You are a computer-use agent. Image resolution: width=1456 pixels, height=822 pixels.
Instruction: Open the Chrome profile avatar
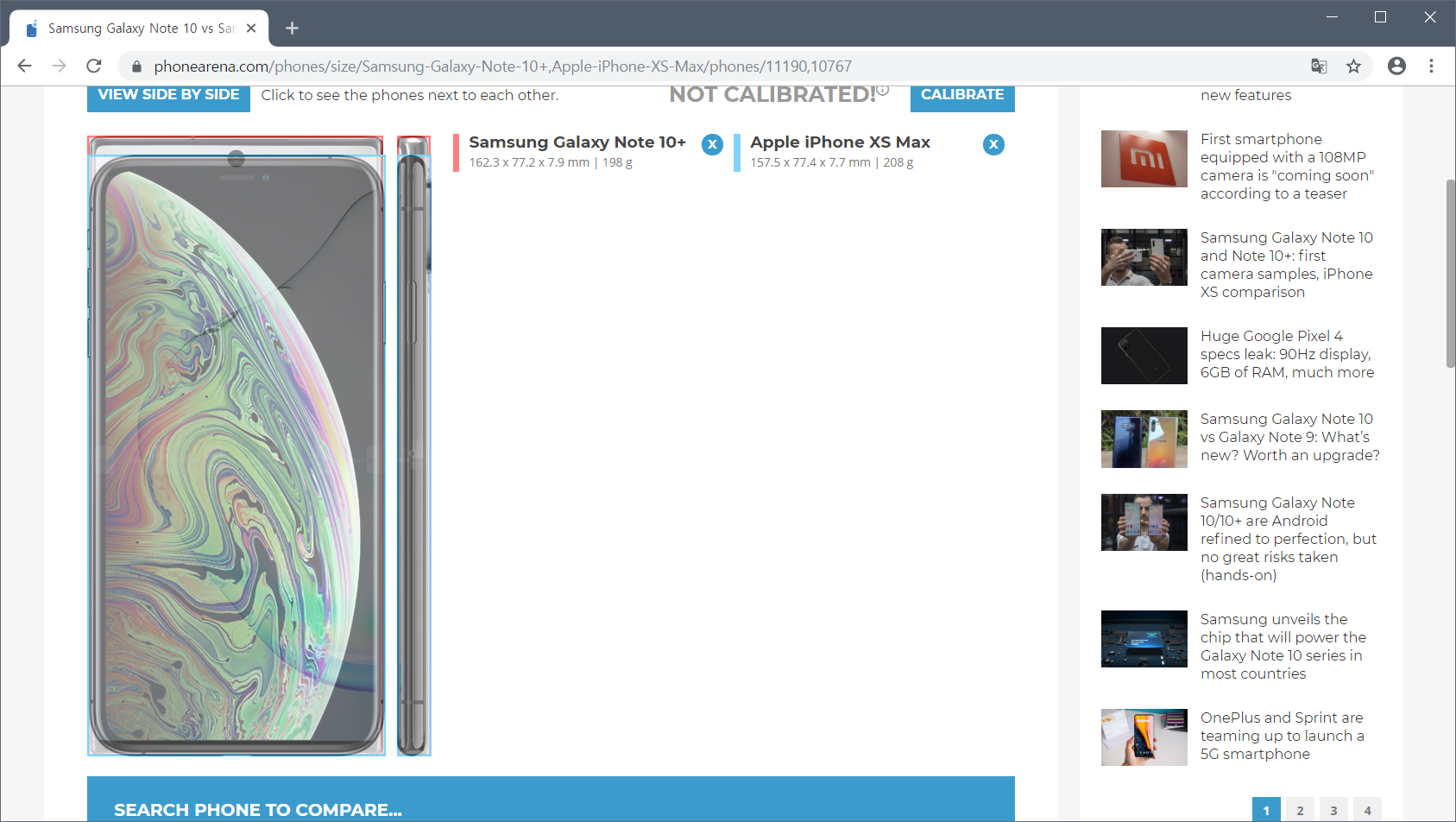pyautogui.click(x=1396, y=66)
